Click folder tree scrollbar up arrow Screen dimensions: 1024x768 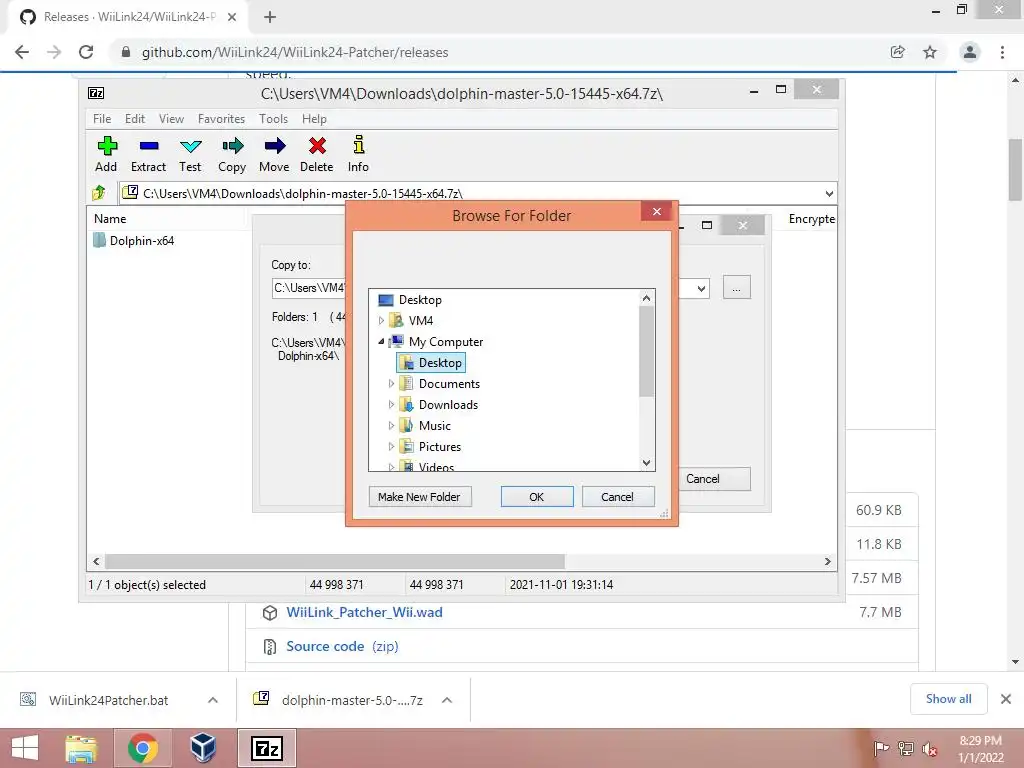tap(647, 298)
